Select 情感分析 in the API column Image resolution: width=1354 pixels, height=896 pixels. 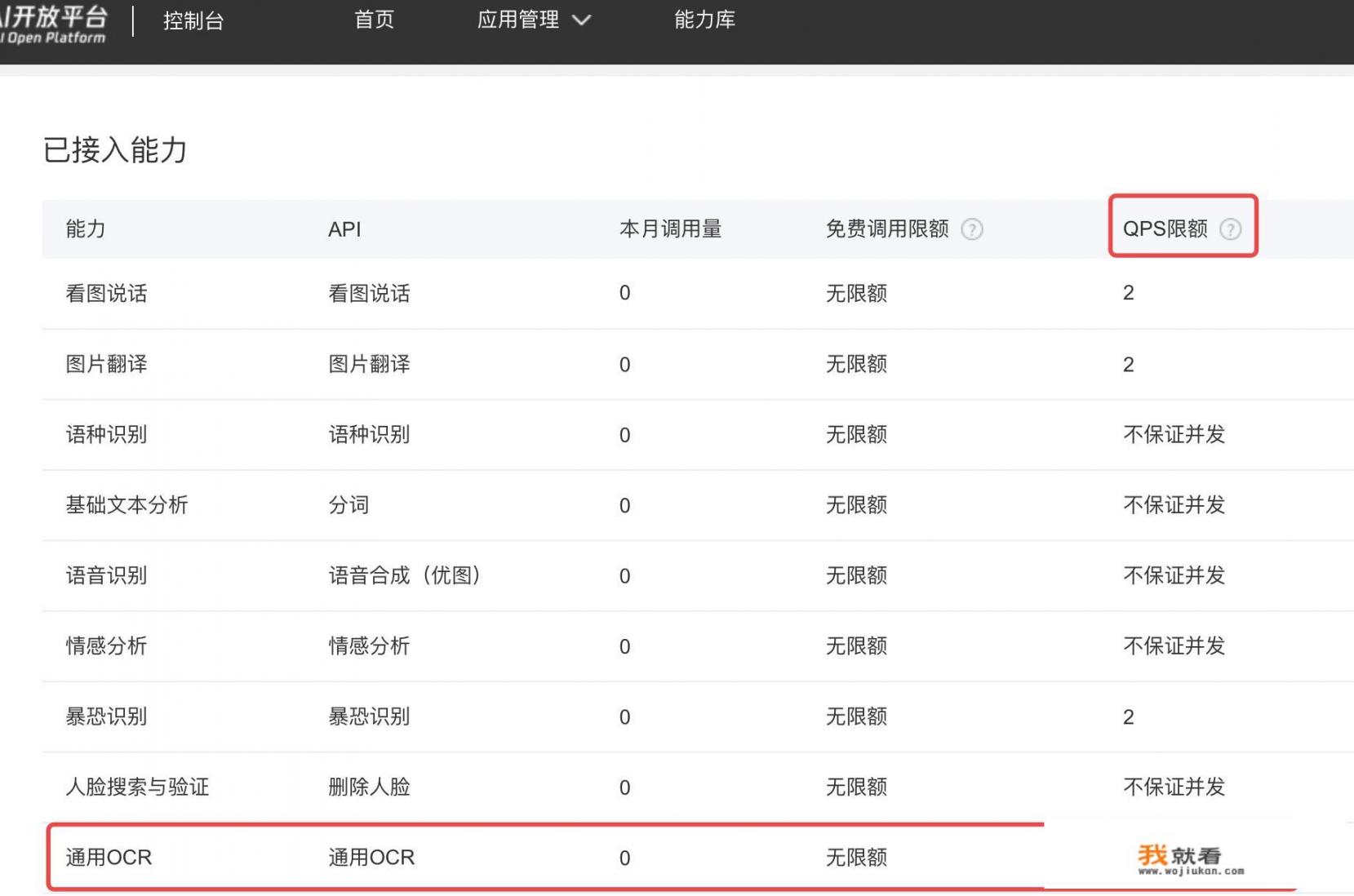[x=369, y=646]
